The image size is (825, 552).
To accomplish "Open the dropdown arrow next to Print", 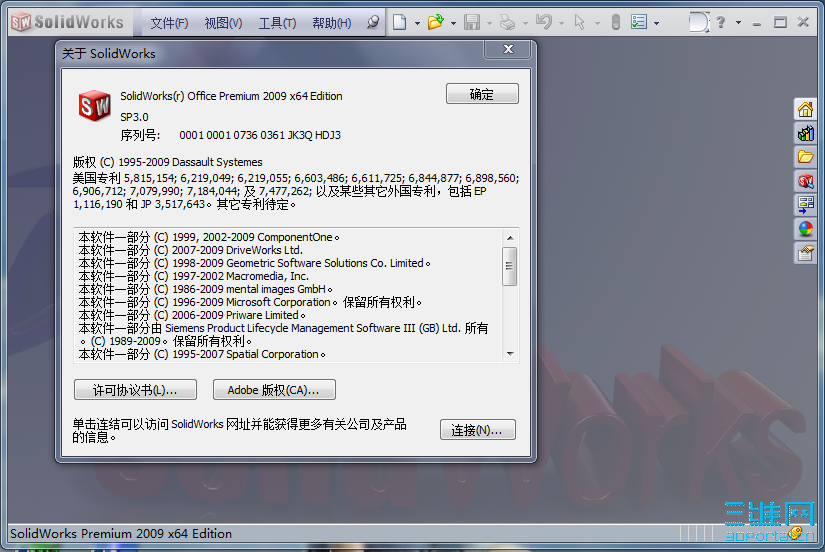I will pos(525,23).
